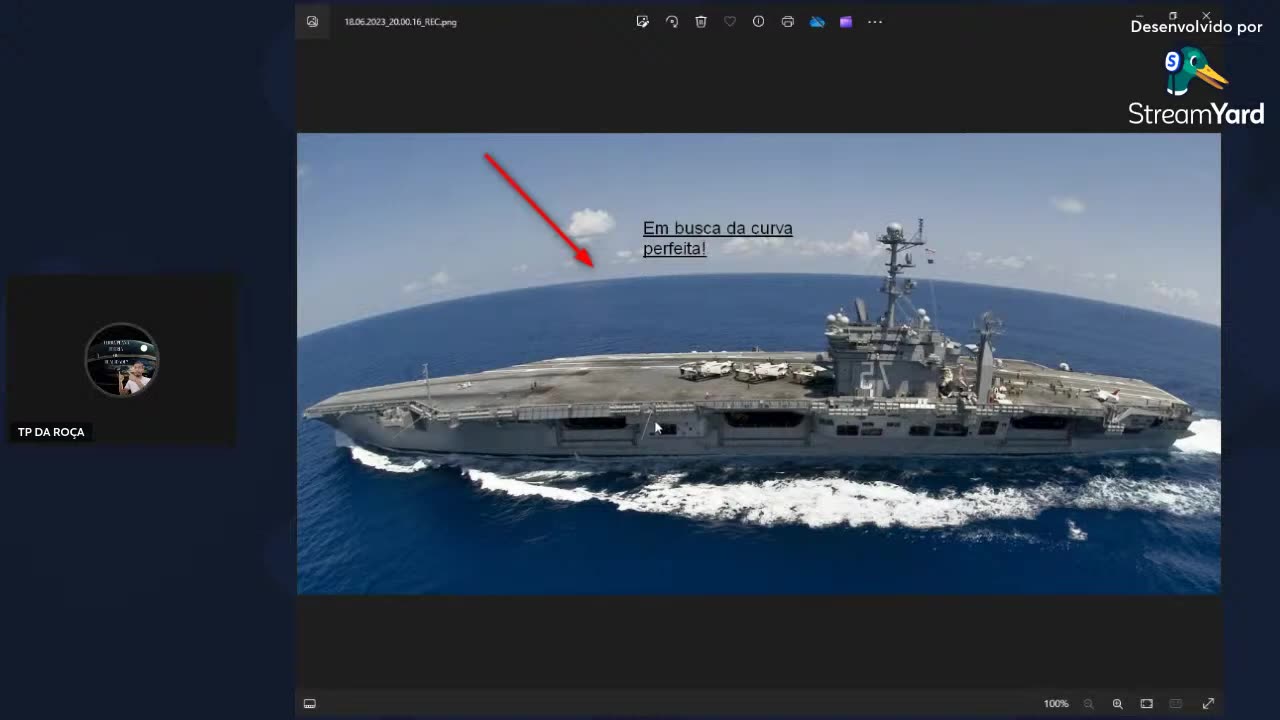Close the Photos window

(1207, 16)
